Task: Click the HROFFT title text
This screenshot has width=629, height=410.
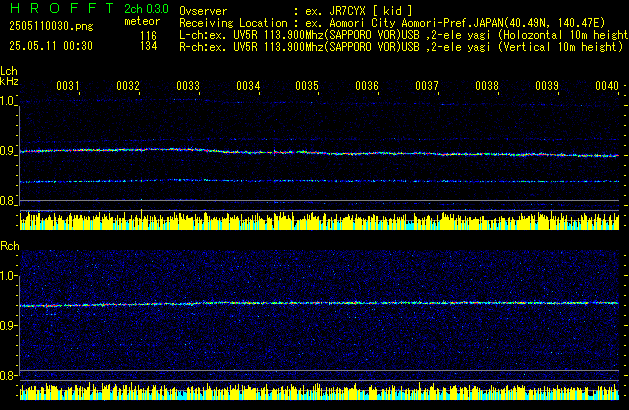Action: [62, 8]
